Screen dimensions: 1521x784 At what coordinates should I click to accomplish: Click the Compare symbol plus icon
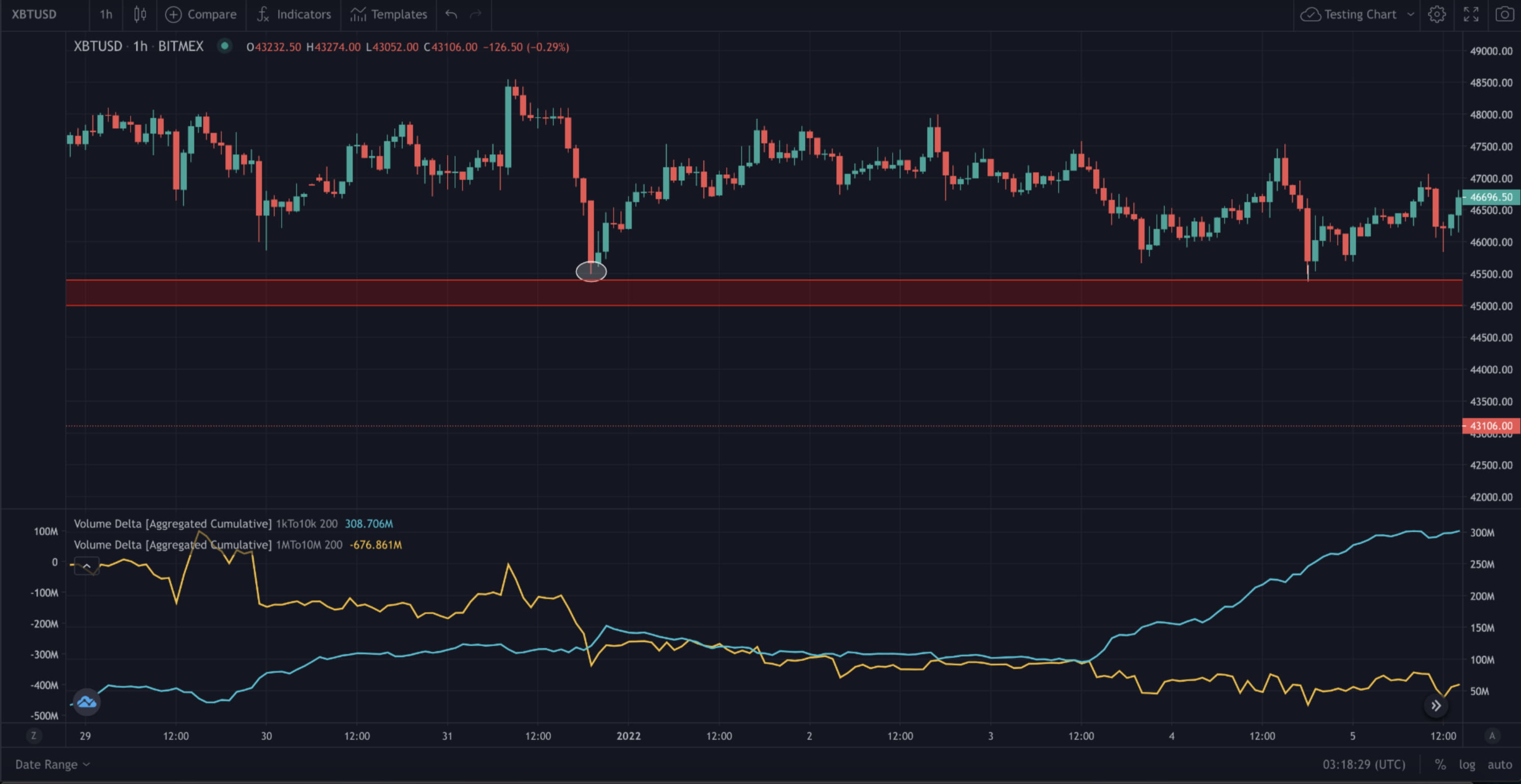click(173, 14)
